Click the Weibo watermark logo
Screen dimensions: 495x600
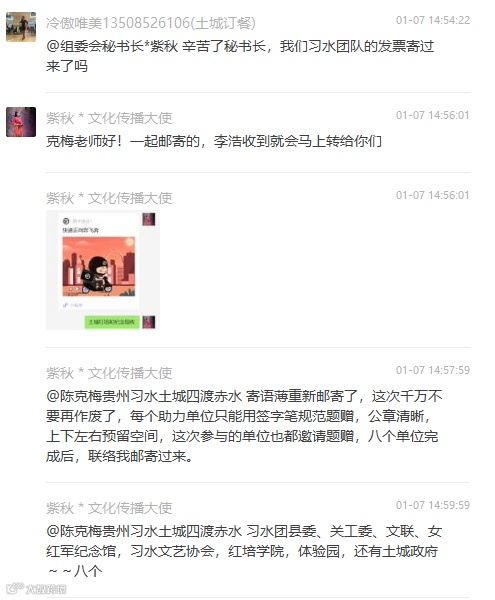pyautogui.click(x=36, y=589)
